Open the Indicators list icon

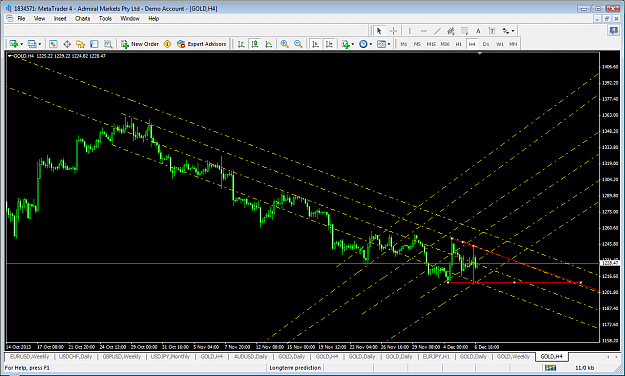[x=345, y=44]
